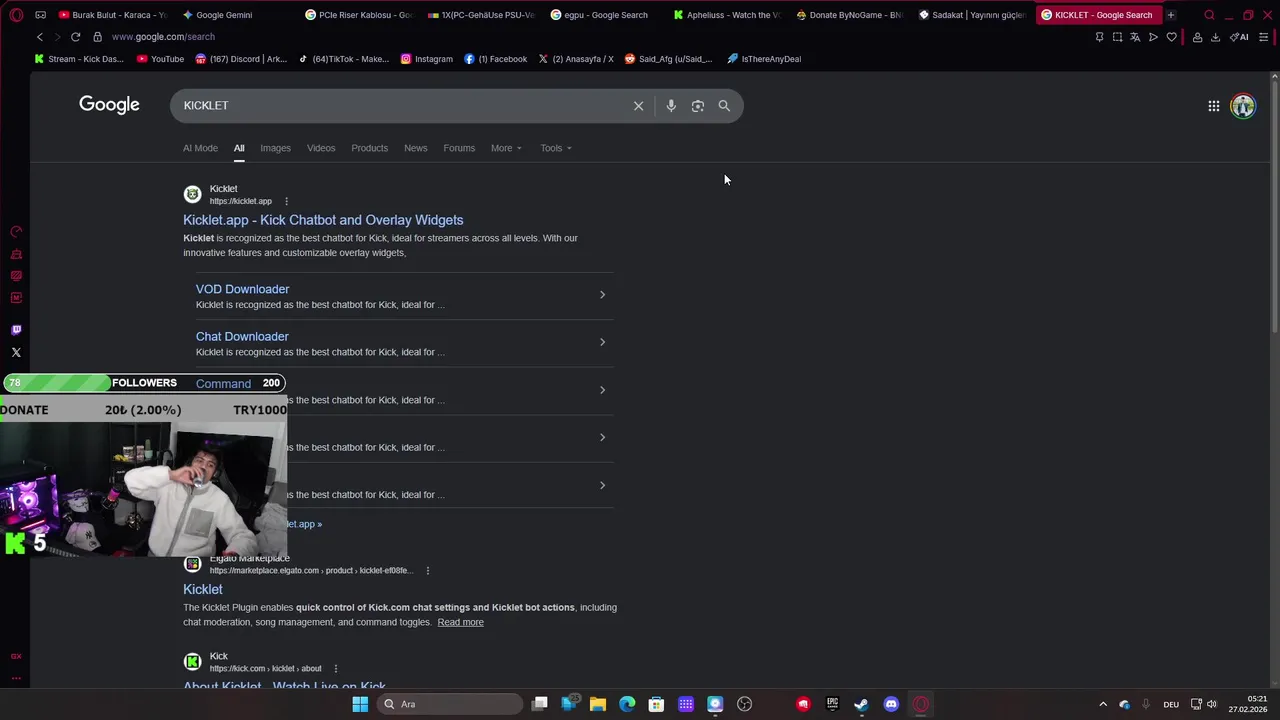This screenshot has width=1280, height=720.
Task: Open browser downloads panel
Action: coord(1215,37)
